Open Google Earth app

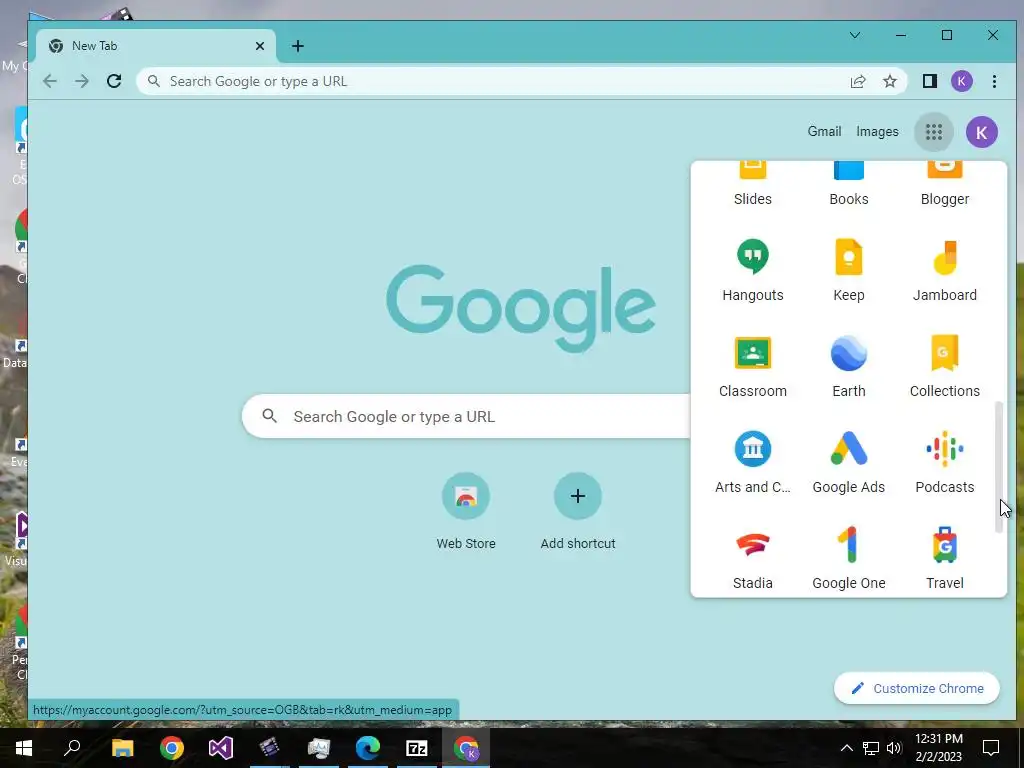tap(848, 366)
